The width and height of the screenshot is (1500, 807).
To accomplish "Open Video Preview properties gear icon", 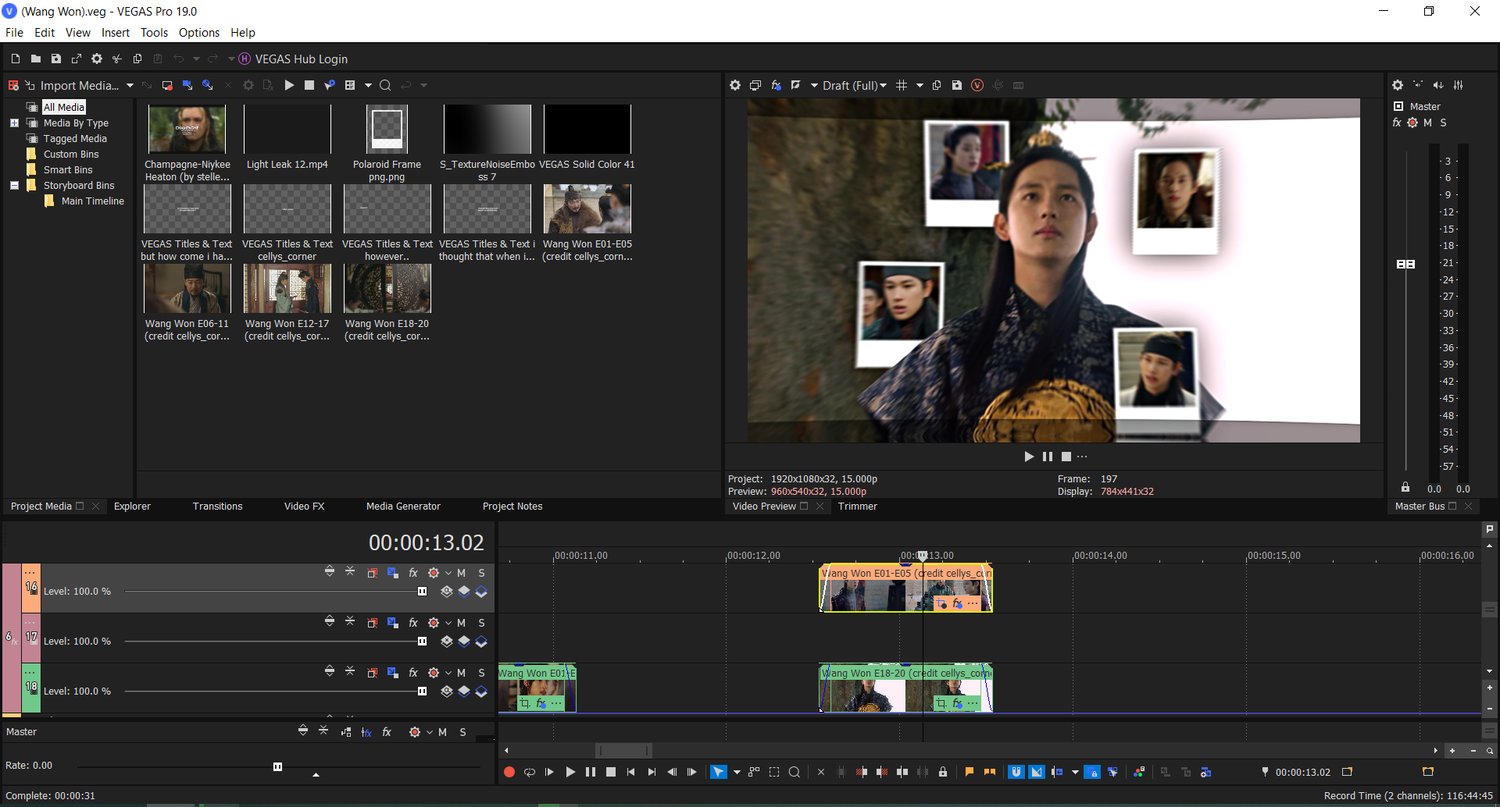I will click(x=735, y=86).
